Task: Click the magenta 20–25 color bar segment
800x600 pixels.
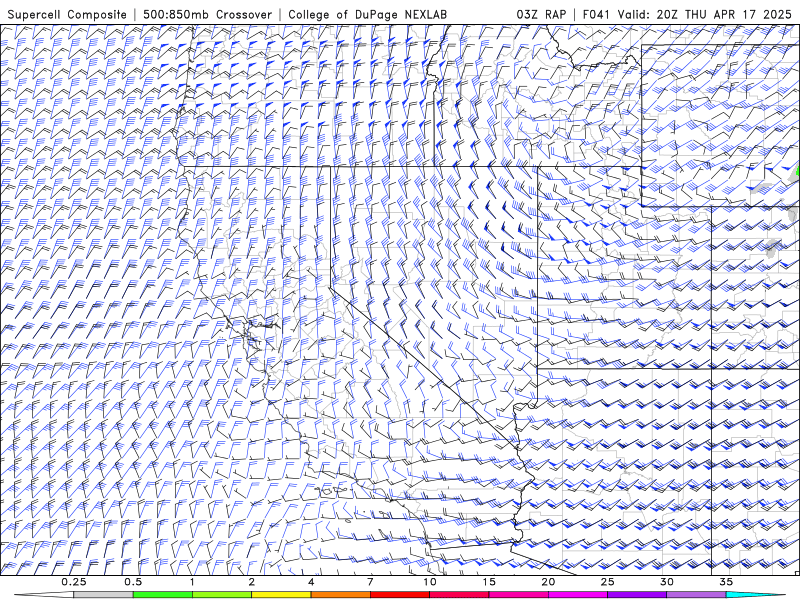Action: pos(578,595)
